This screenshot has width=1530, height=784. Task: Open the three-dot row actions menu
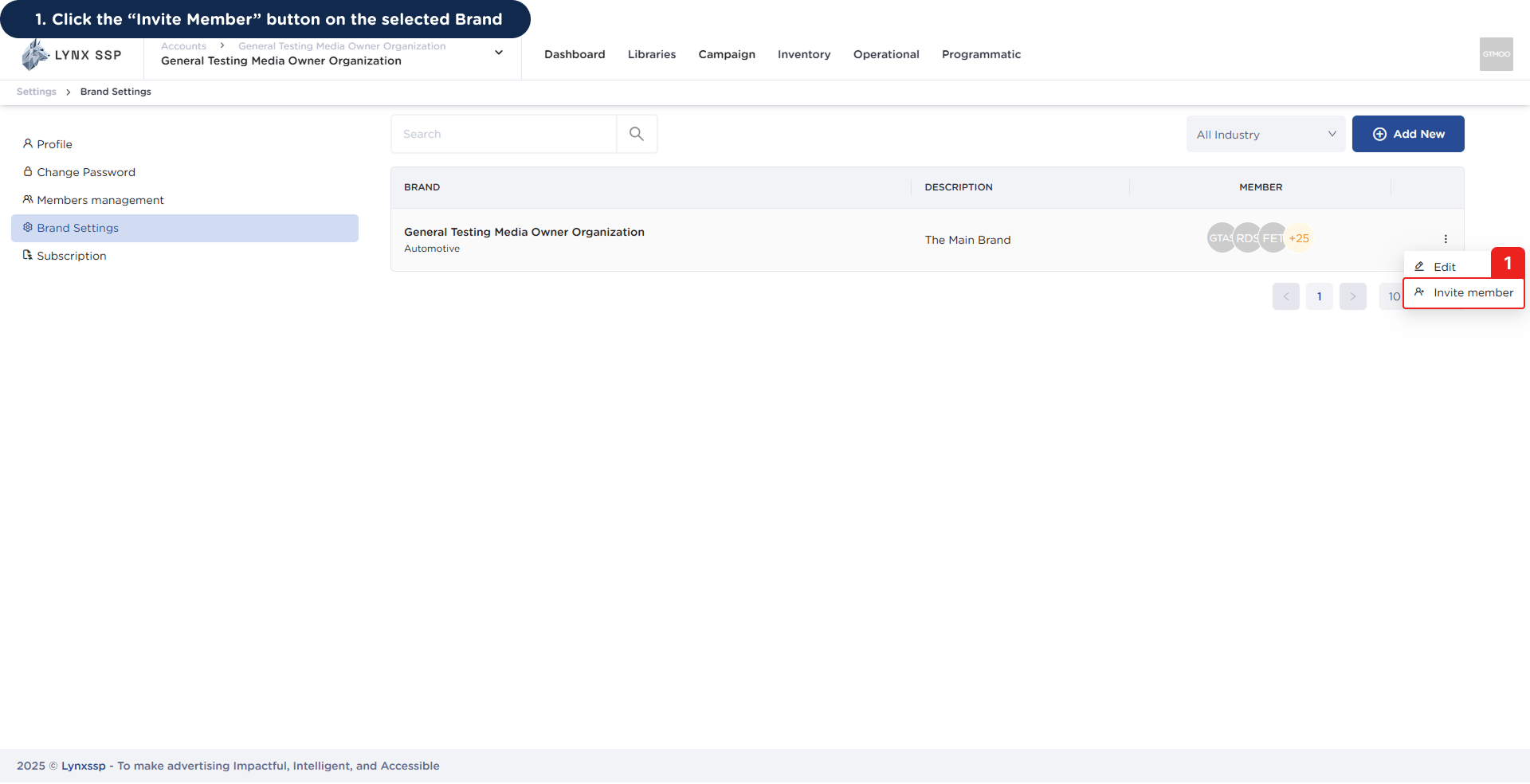click(x=1446, y=239)
